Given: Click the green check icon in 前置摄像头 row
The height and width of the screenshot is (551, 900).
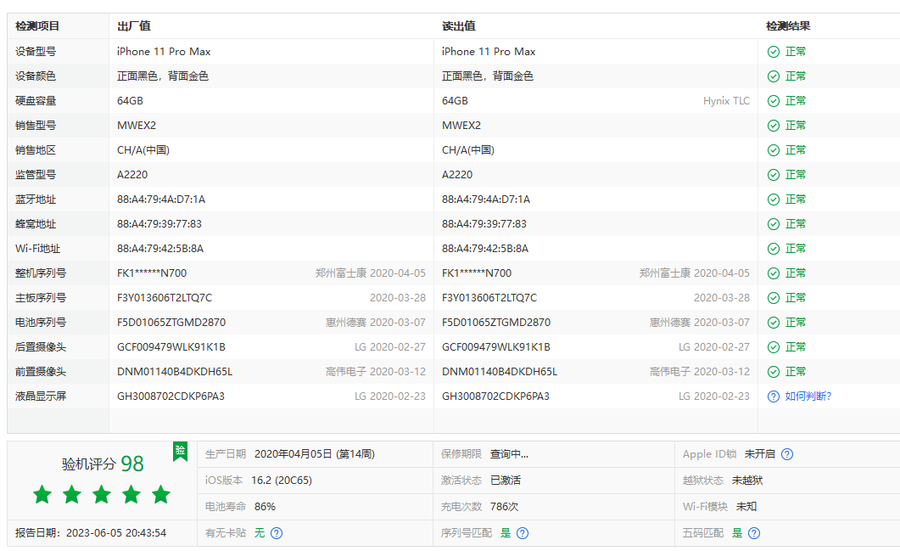Looking at the screenshot, I should click(773, 372).
